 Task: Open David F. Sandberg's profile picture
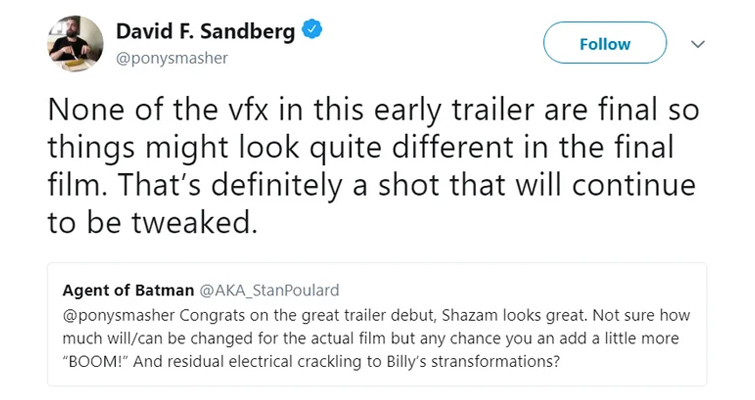coord(73,44)
